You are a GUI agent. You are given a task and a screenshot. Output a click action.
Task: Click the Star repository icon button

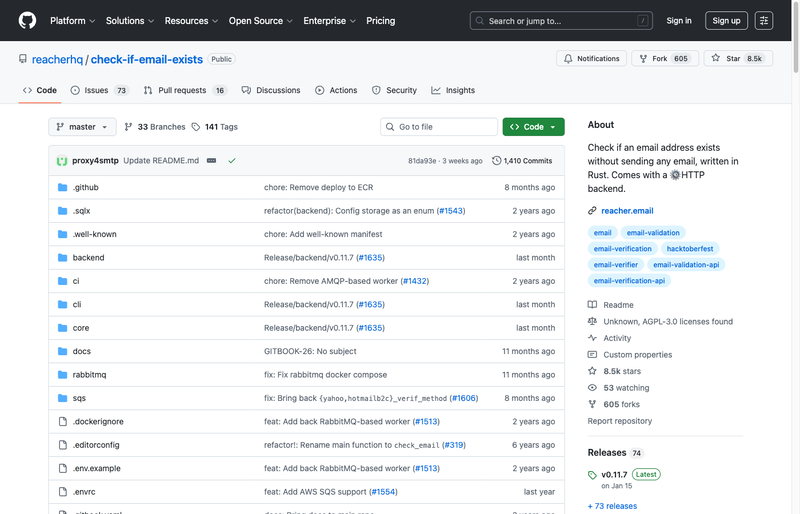pos(715,59)
